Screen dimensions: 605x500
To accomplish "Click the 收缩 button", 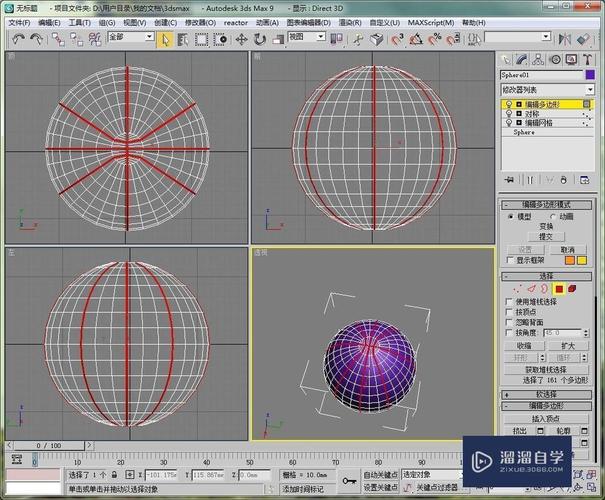I will (525, 345).
